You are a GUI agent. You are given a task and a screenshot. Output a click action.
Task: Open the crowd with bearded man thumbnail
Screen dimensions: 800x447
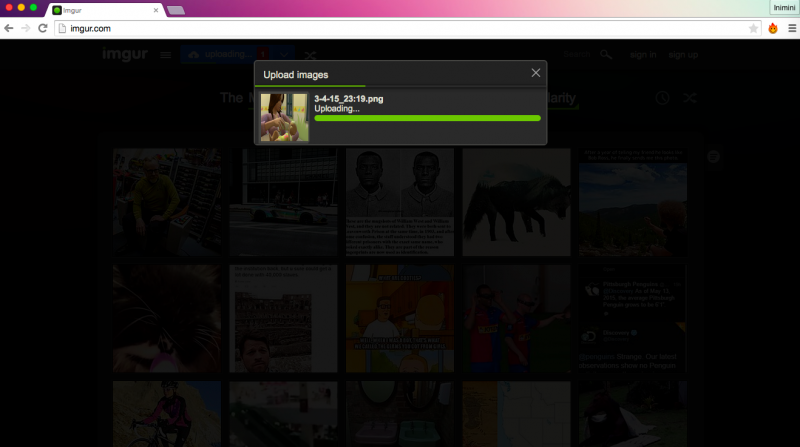[283, 318]
